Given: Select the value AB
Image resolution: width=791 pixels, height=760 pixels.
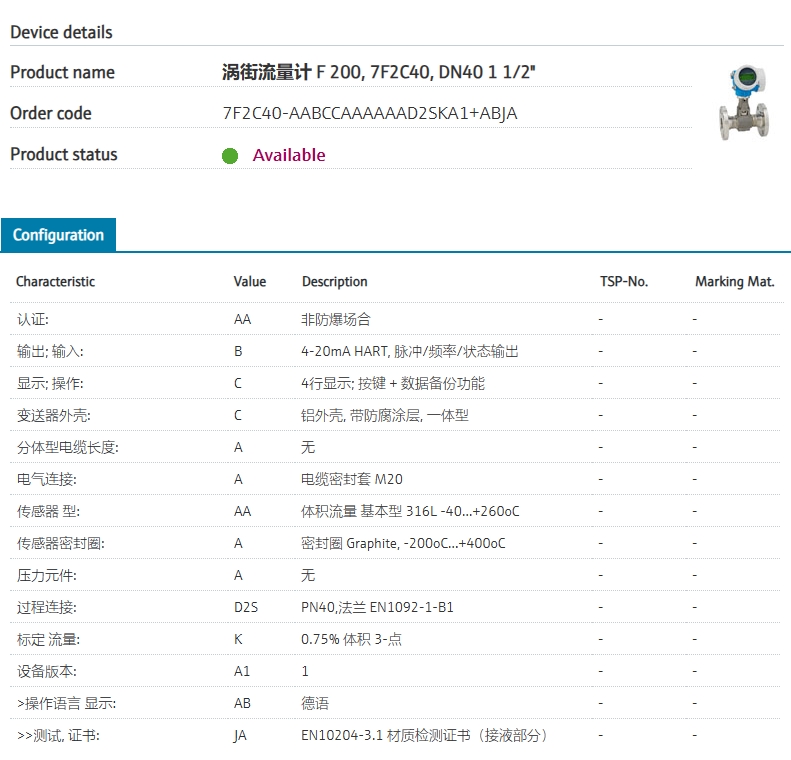Looking at the screenshot, I should [x=242, y=703].
